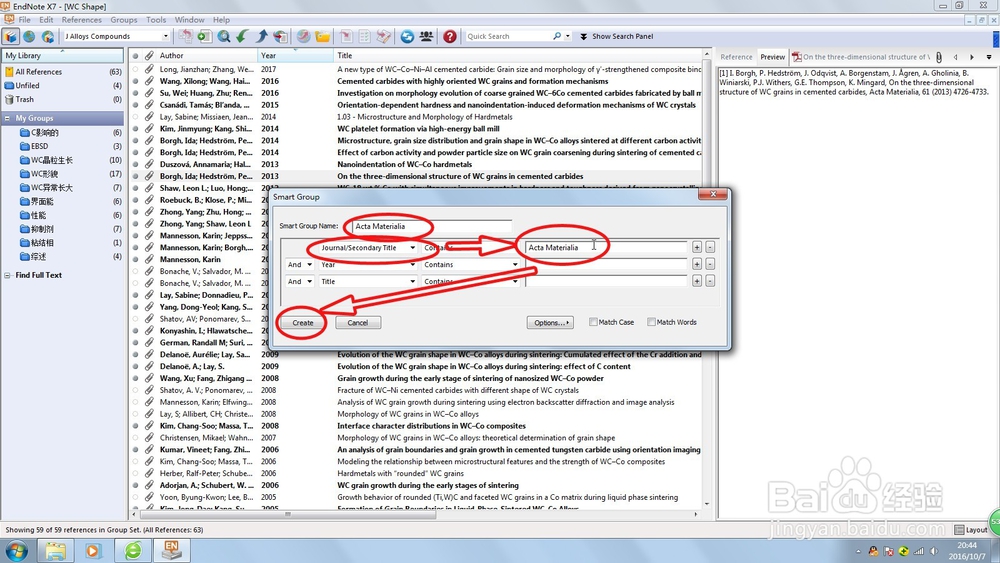
Task: Remove the first search row with minus button
Action: click(x=710, y=247)
